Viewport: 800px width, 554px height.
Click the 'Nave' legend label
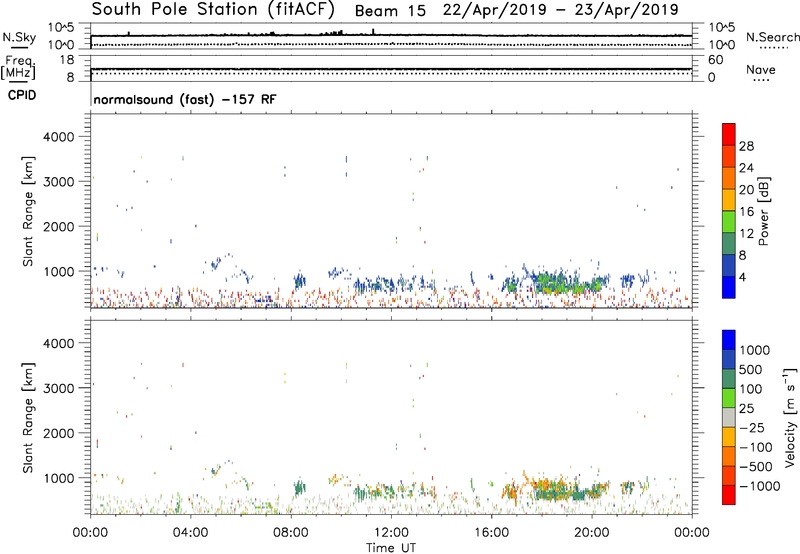761,70
